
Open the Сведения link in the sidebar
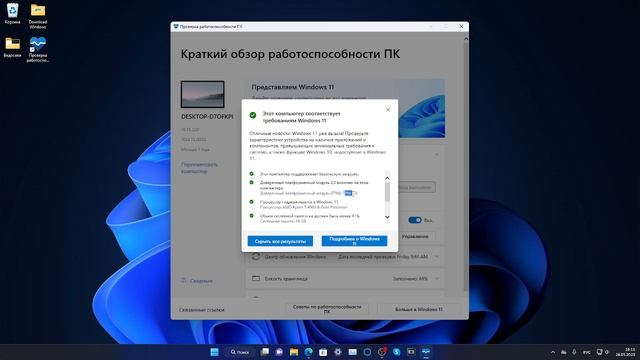201,281
